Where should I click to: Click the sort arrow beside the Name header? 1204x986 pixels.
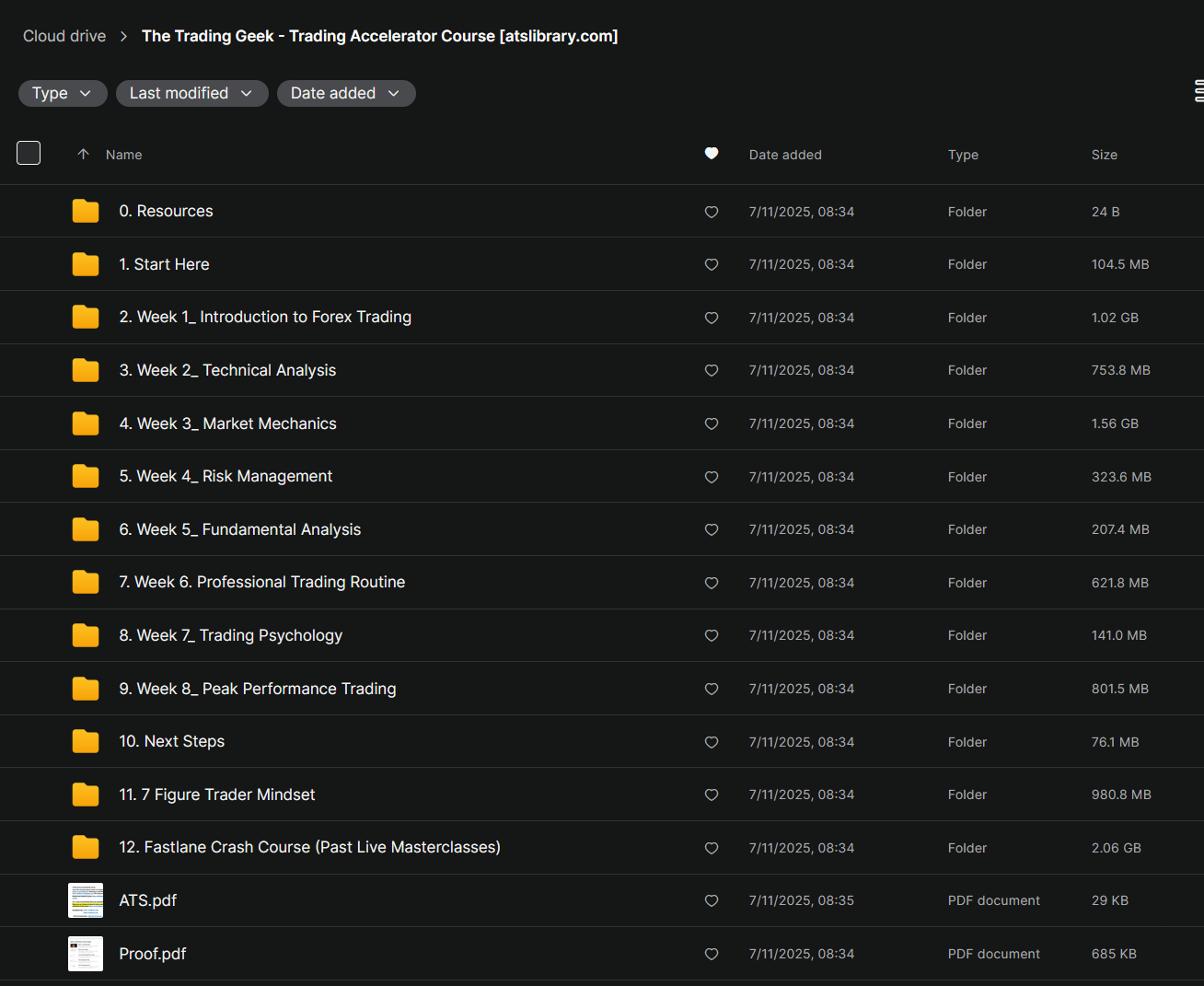(84, 155)
